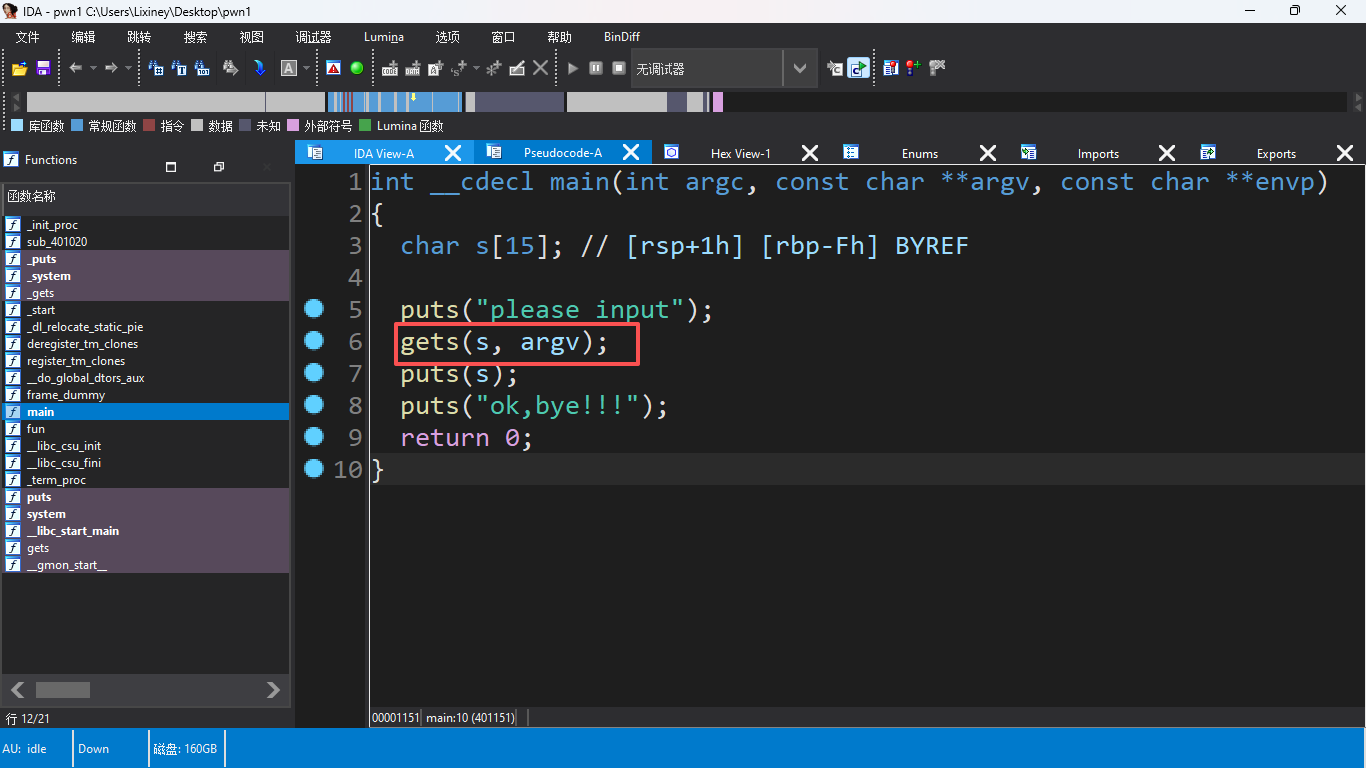Click the green circle toolbar icon
This screenshot has width=1366, height=768.
[357, 68]
